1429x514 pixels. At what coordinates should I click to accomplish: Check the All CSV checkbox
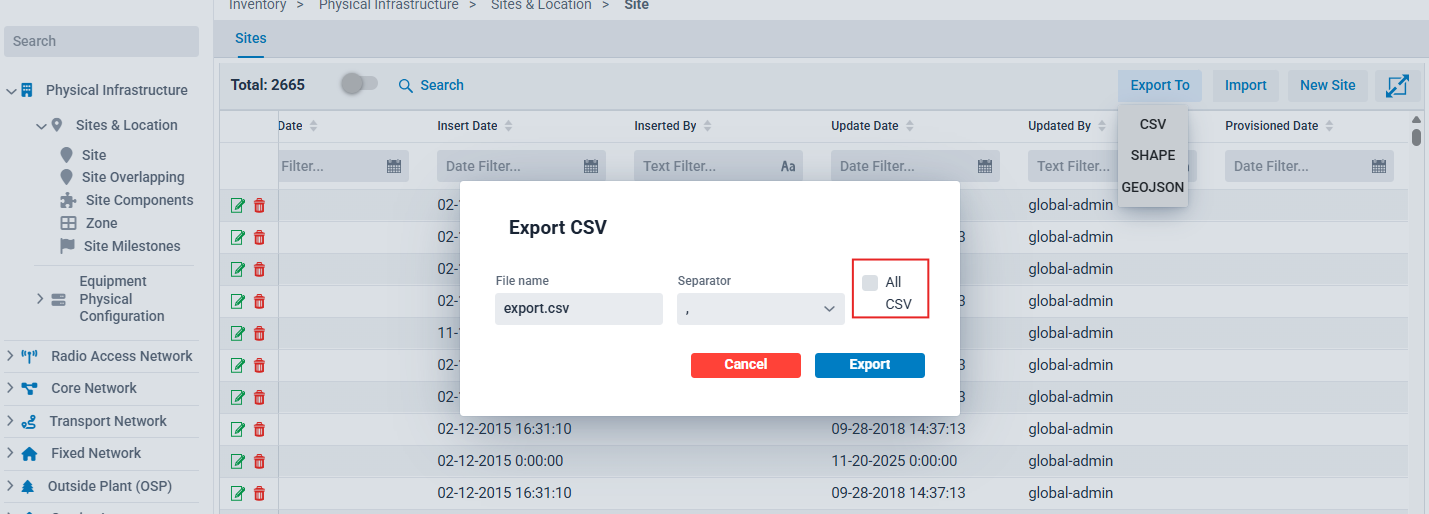click(x=870, y=283)
